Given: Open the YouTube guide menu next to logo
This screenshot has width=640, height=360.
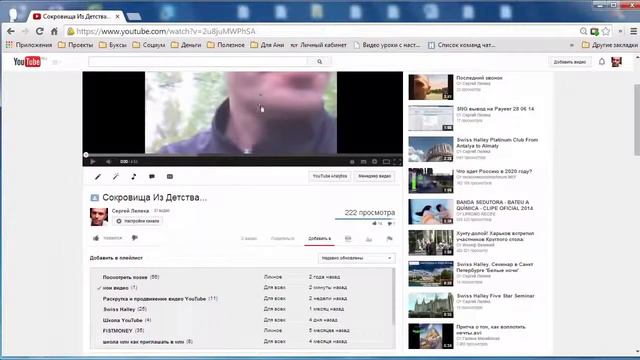Looking at the screenshot, I should [x=56, y=62].
